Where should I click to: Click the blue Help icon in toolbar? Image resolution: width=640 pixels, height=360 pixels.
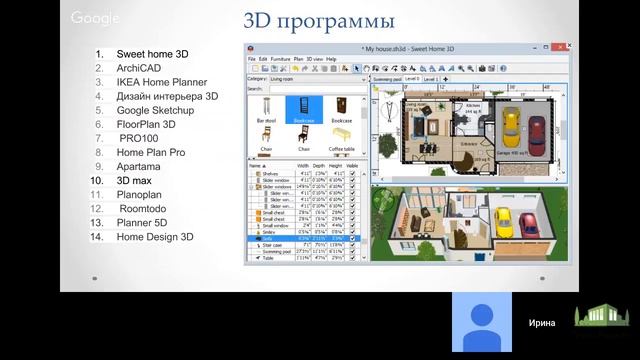[503, 69]
